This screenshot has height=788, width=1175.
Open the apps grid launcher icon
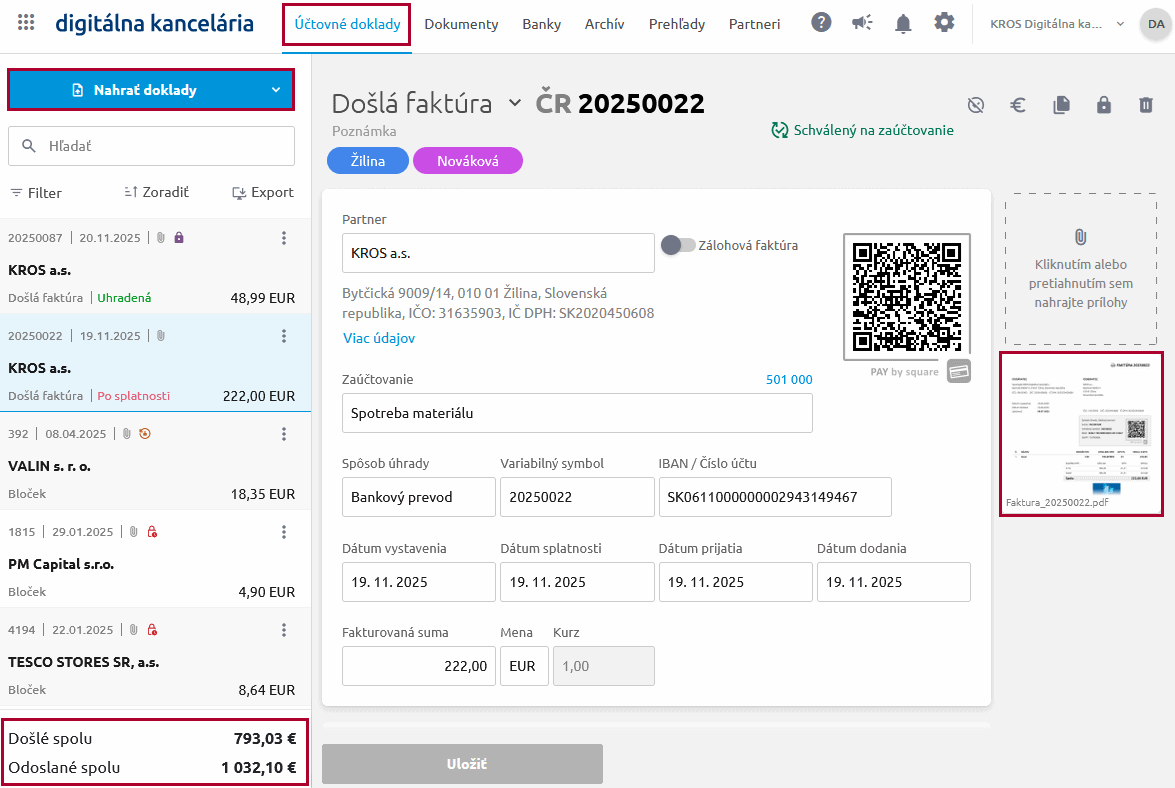[x=27, y=23]
